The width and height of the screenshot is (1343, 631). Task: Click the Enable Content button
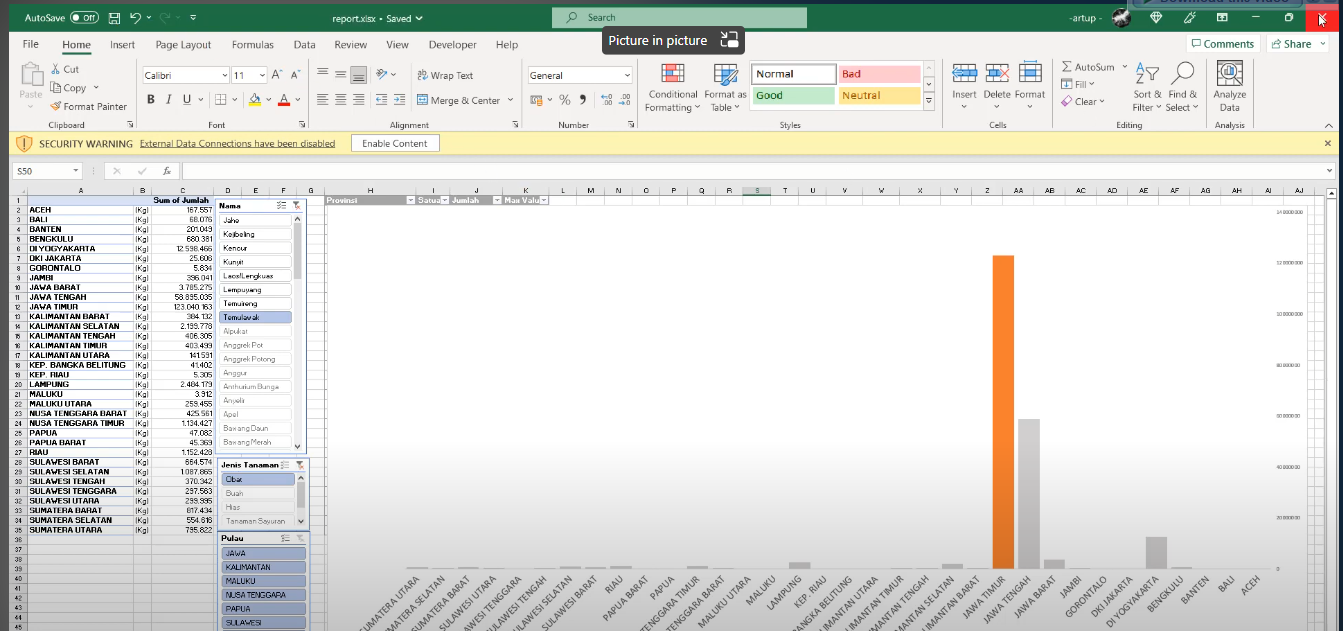[x=395, y=143]
